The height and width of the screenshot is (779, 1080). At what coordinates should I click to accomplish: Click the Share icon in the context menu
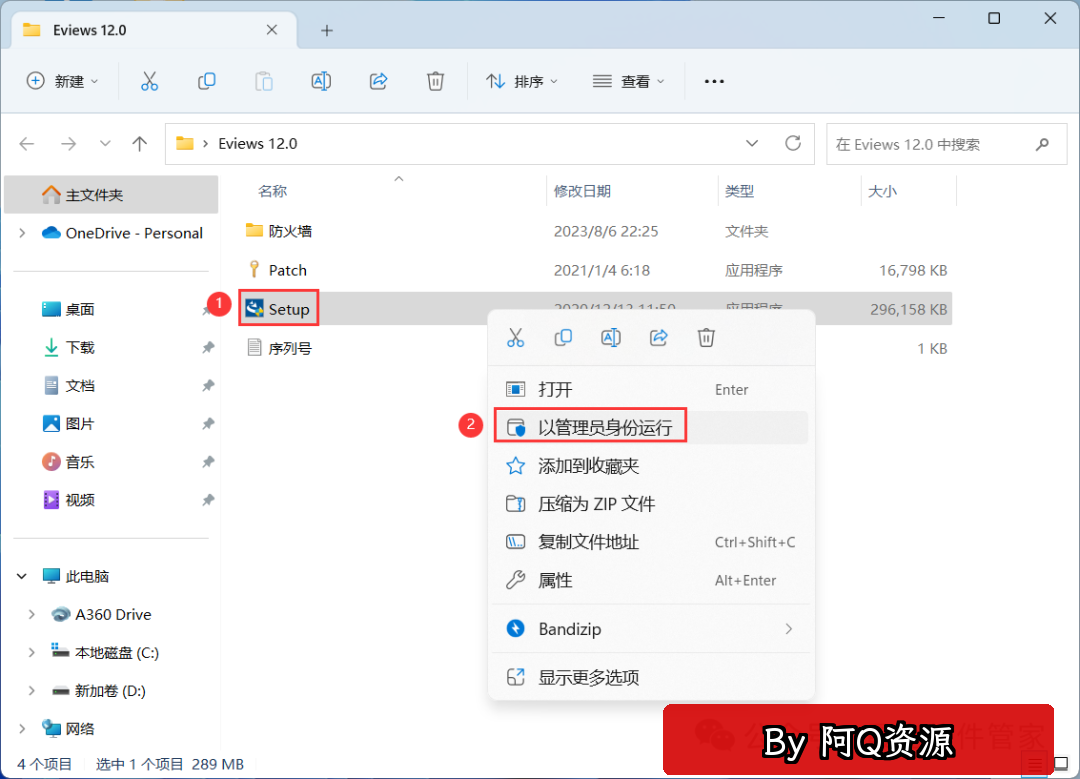(x=658, y=337)
